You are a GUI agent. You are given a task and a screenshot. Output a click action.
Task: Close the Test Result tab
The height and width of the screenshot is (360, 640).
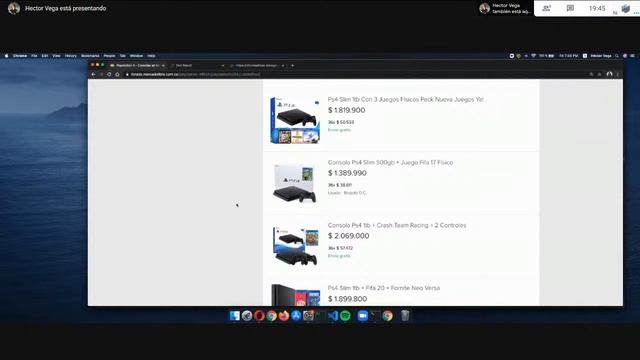coord(223,65)
